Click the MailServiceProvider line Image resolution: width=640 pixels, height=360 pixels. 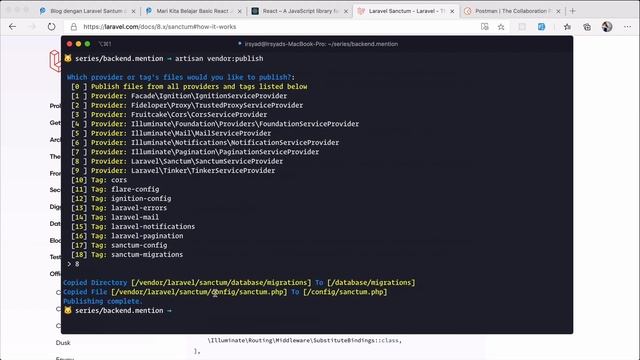click(171, 133)
